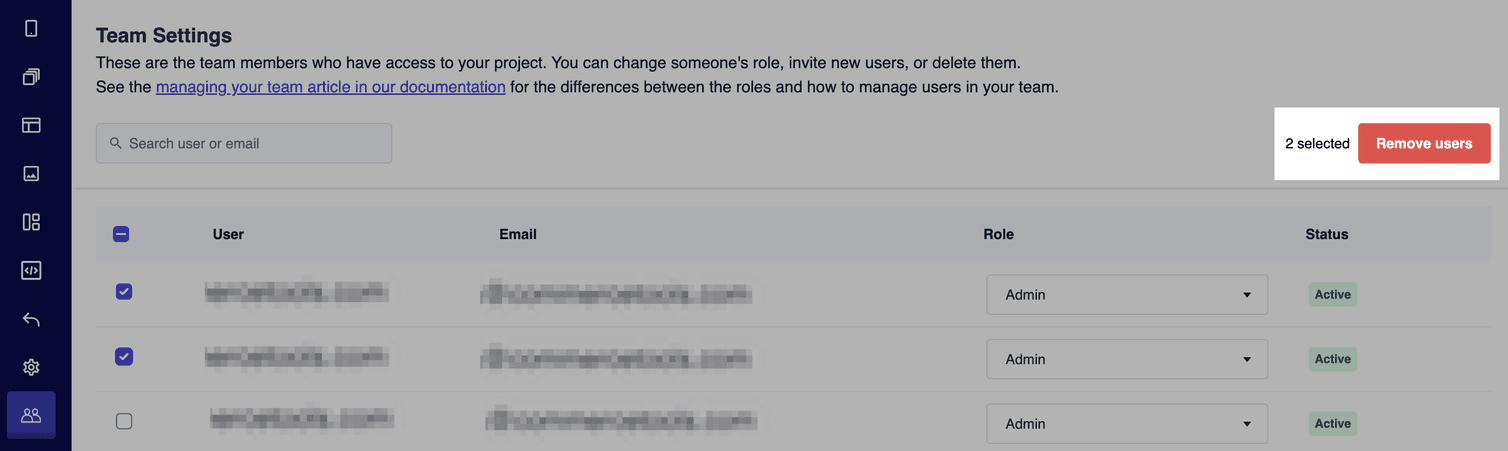This screenshot has width=1508, height=451.
Task: Click the undo arrow icon in sidebar
Action: point(31,319)
